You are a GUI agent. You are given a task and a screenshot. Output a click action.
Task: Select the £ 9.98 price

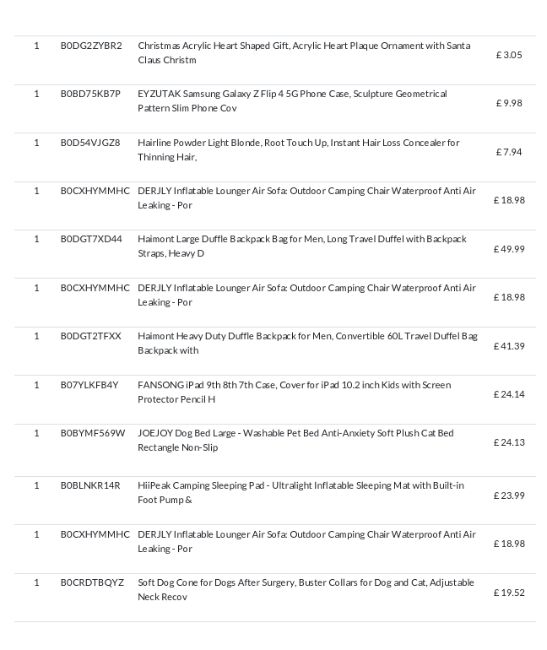coord(509,103)
